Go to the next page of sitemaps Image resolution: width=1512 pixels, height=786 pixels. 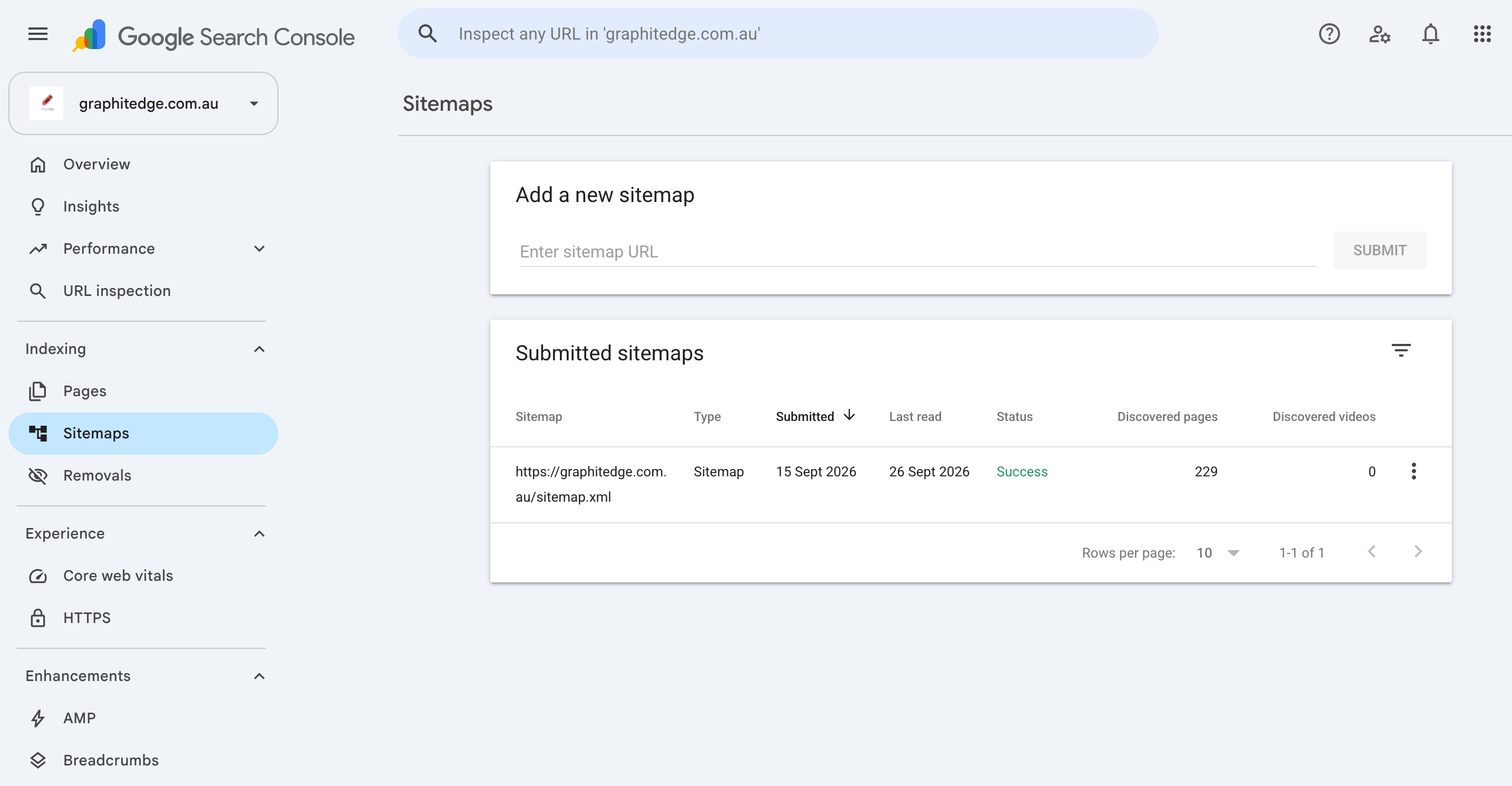(1418, 552)
